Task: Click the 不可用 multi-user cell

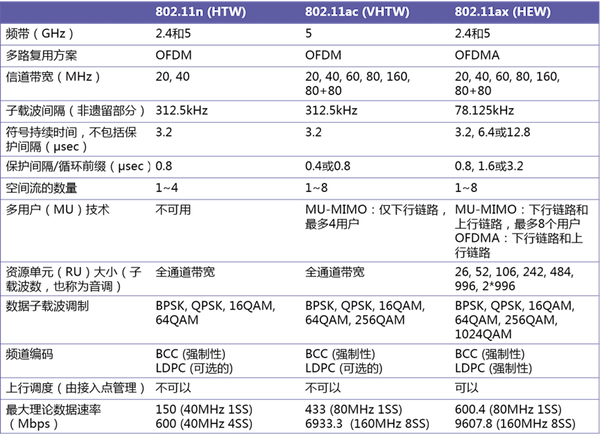Action: tap(173, 210)
